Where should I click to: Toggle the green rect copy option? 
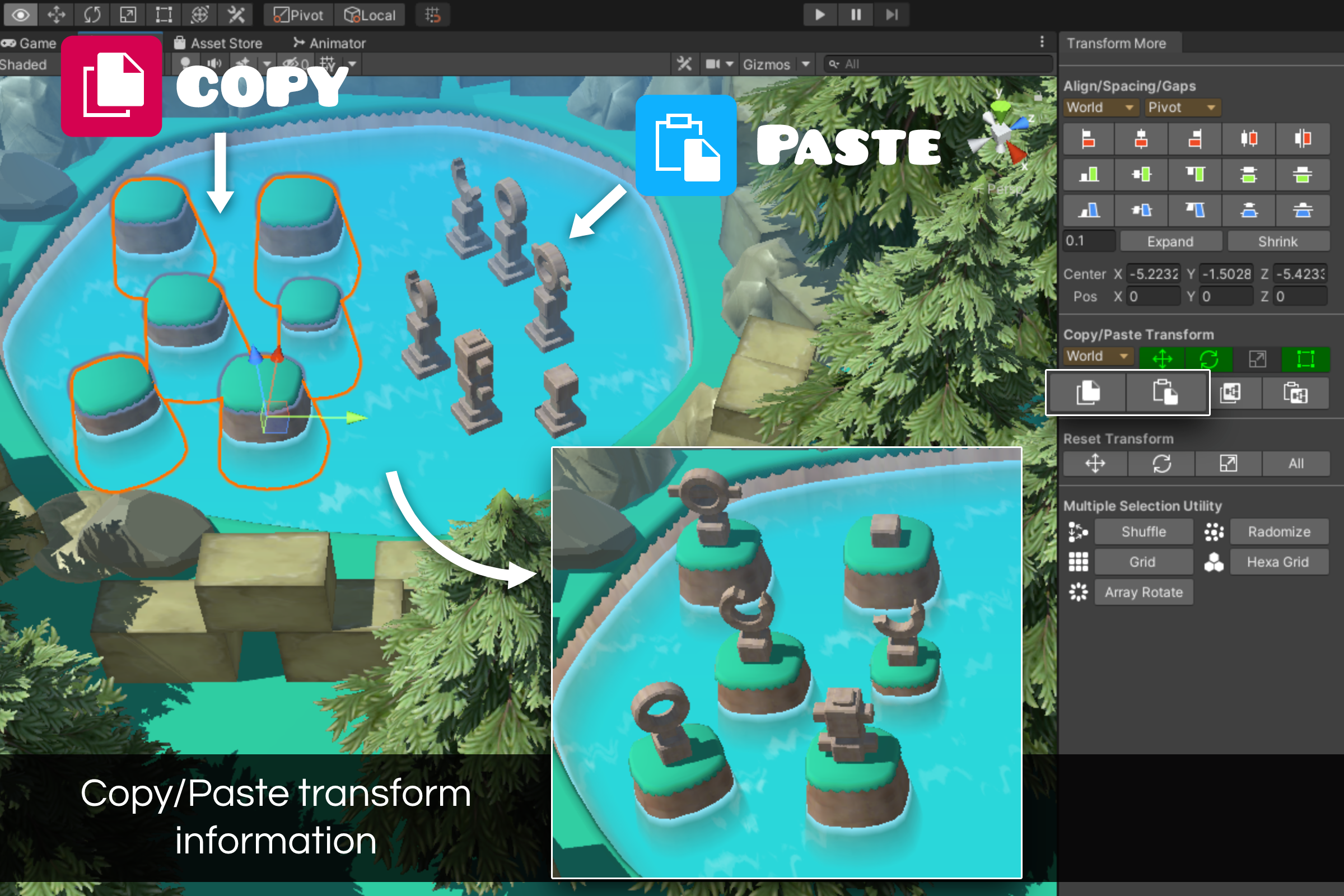pos(1306,359)
